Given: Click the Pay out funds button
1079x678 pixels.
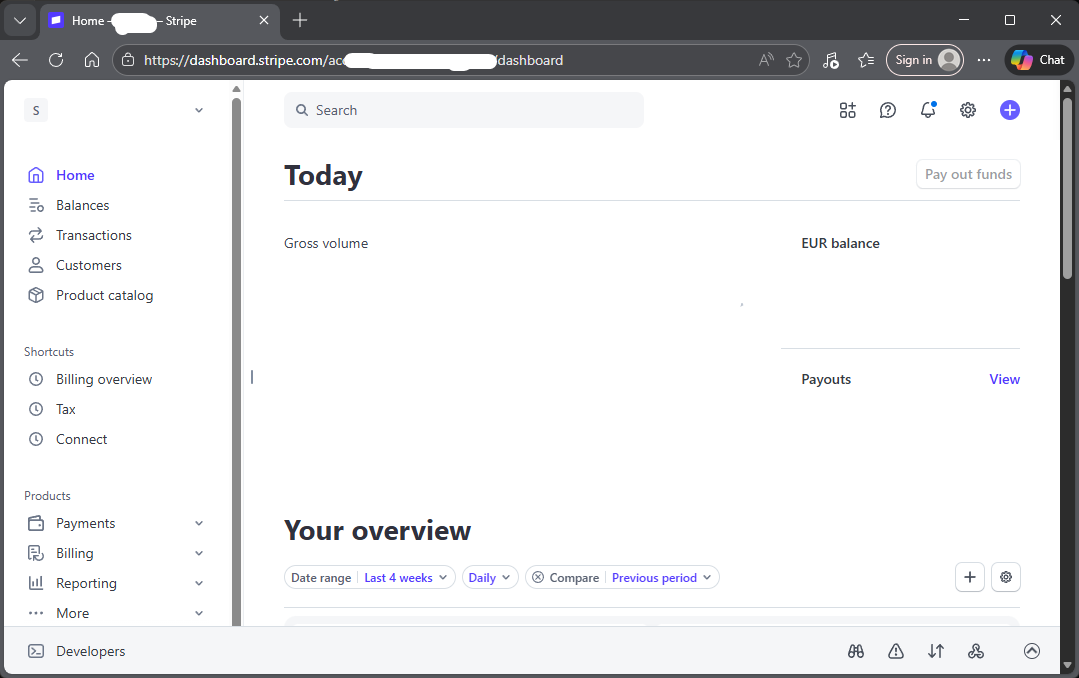Looking at the screenshot, I should point(968,174).
